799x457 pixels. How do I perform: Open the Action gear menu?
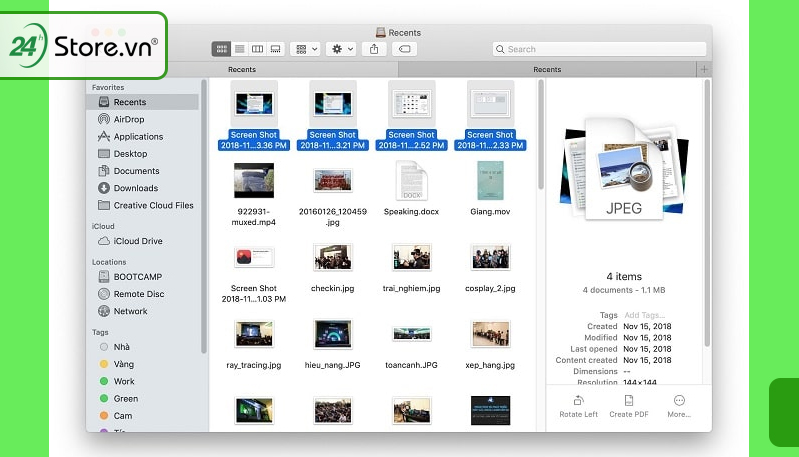coord(341,49)
